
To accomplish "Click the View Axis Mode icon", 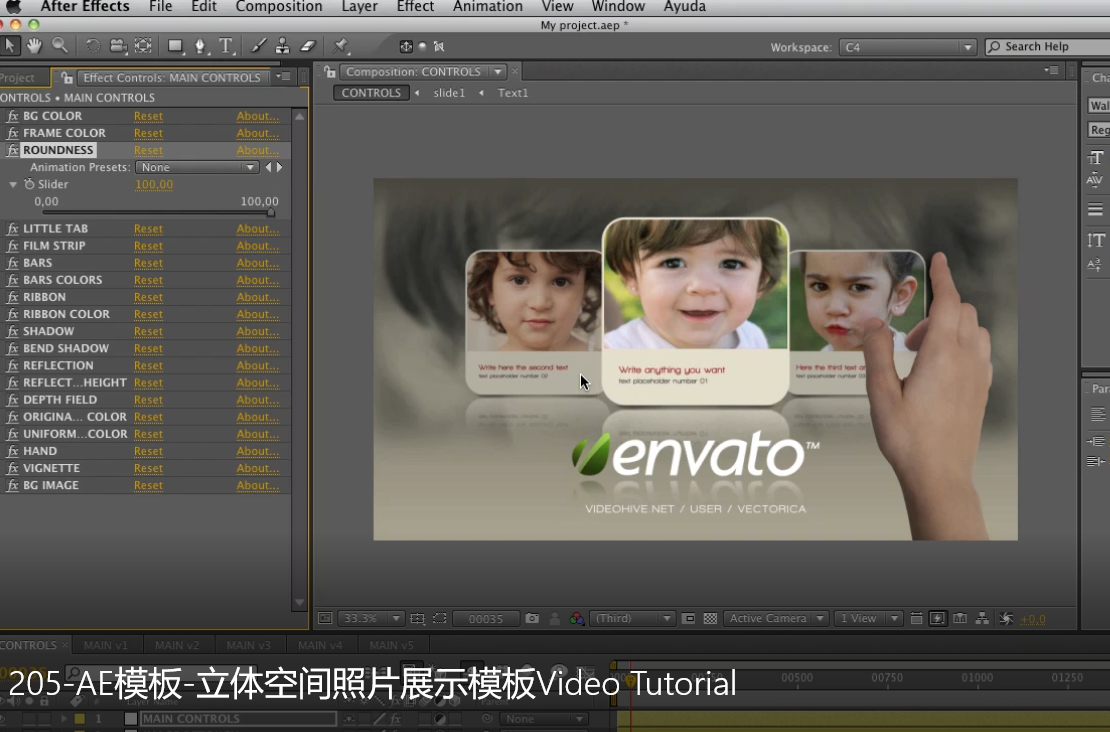I will pyautogui.click(x=439, y=47).
